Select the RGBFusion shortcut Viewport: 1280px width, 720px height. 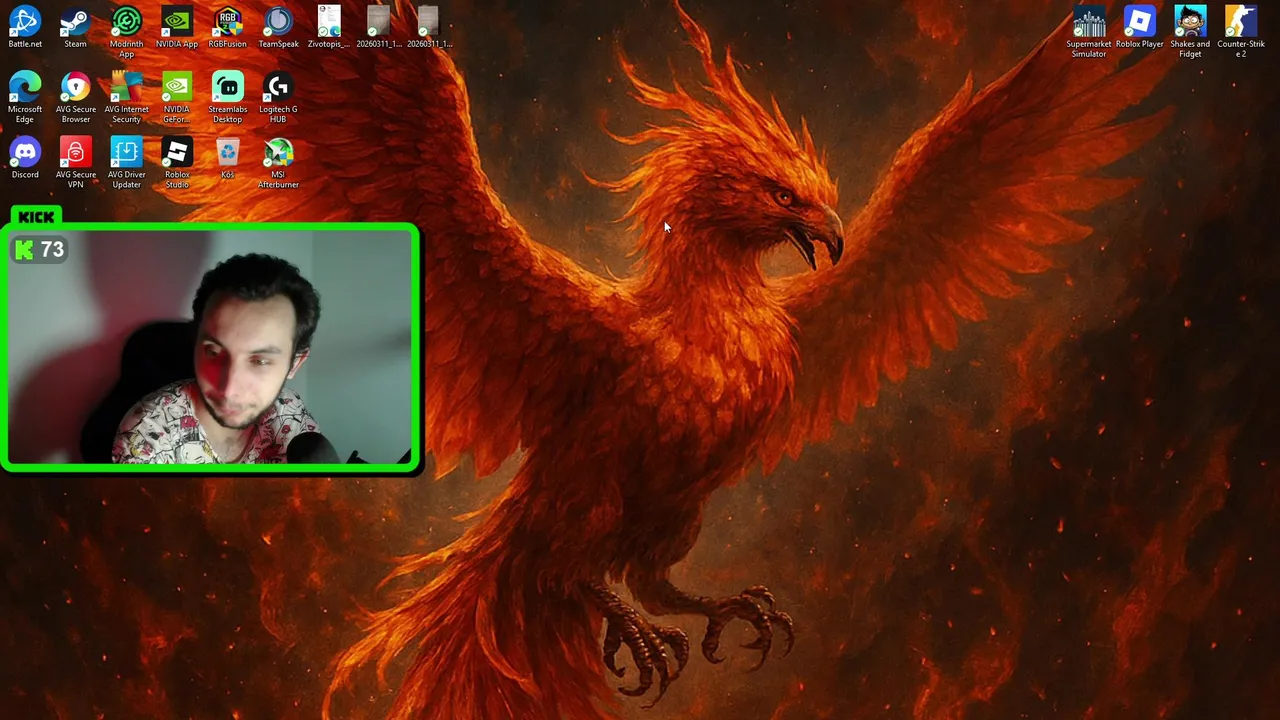[x=228, y=27]
